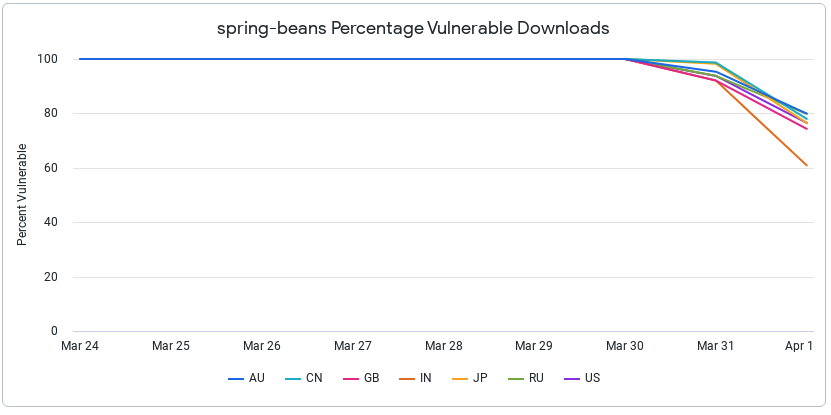
Task: Click the Apr 1 x-axis label
Action: (798, 346)
